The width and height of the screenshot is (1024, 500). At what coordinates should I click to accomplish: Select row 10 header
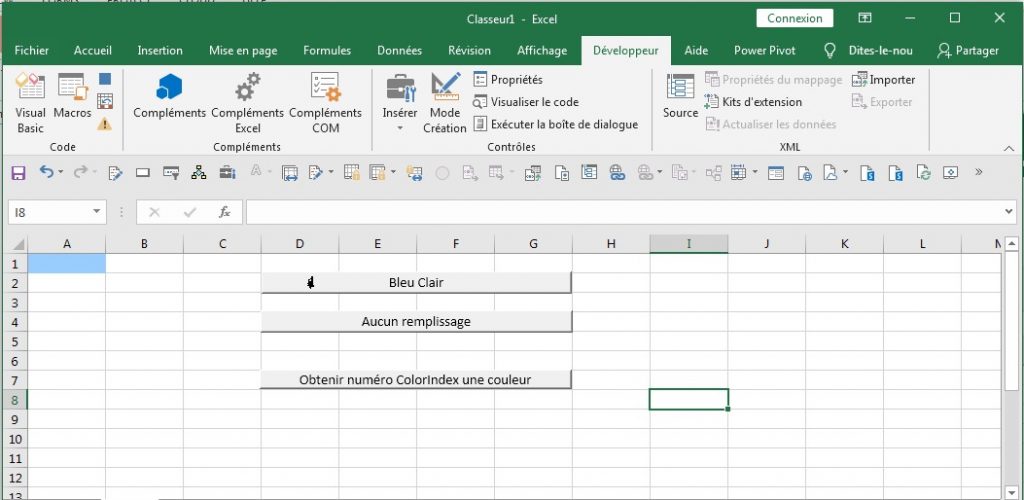coord(16,439)
